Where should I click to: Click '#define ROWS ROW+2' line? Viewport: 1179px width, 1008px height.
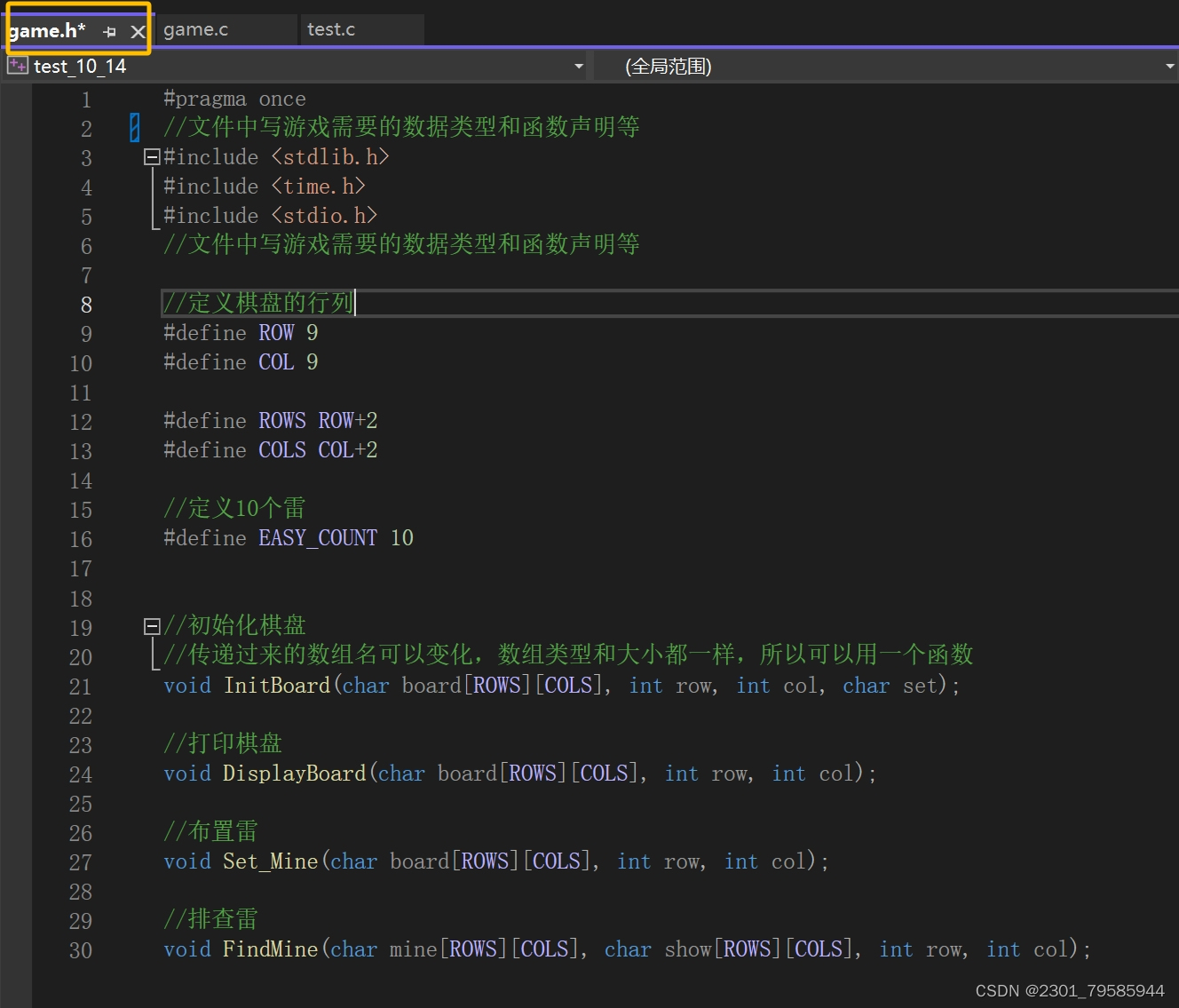[x=271, y=421]
